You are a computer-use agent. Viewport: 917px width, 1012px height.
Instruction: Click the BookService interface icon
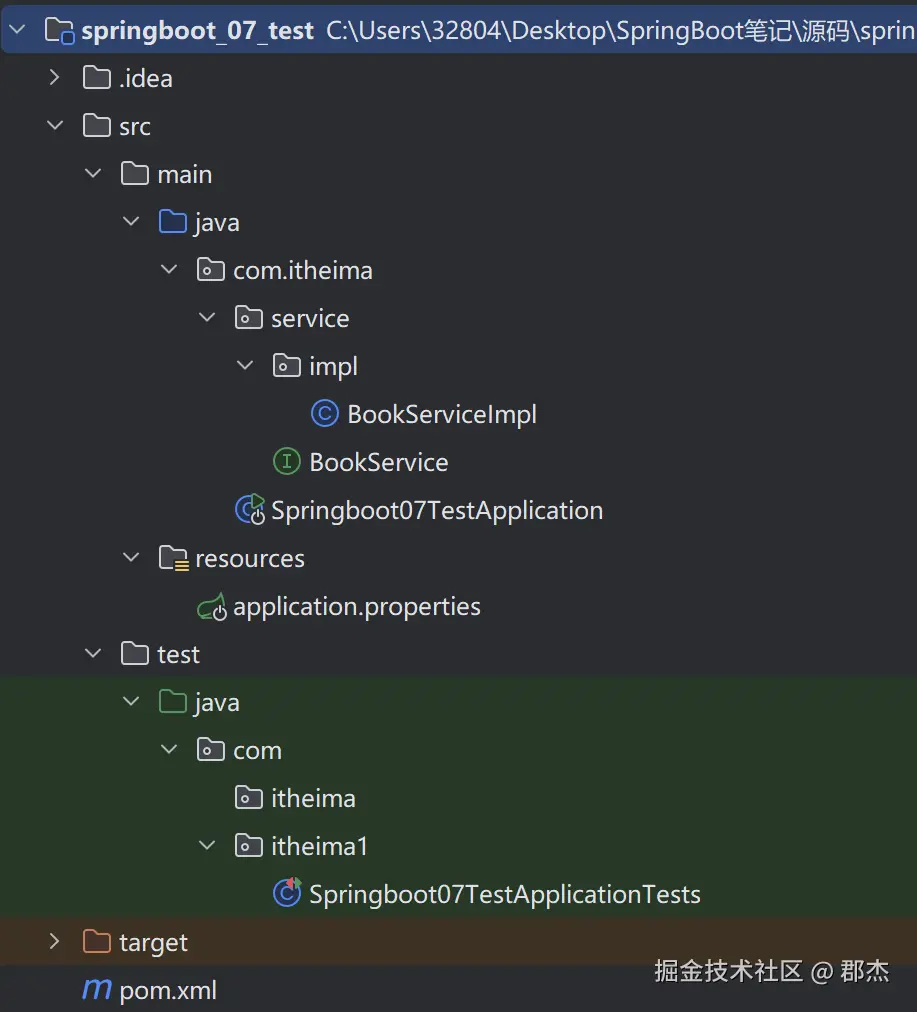(287, 462)
